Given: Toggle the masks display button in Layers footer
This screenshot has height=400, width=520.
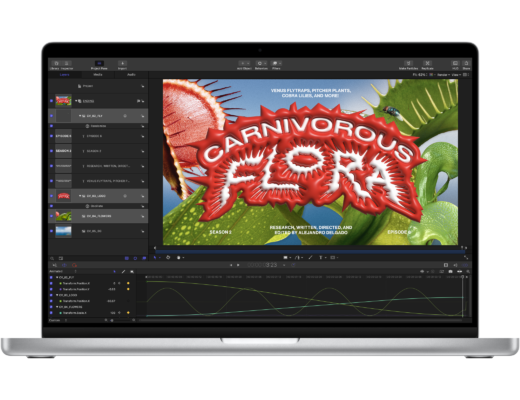Looking at the screenshot, I should pos(127,258).
